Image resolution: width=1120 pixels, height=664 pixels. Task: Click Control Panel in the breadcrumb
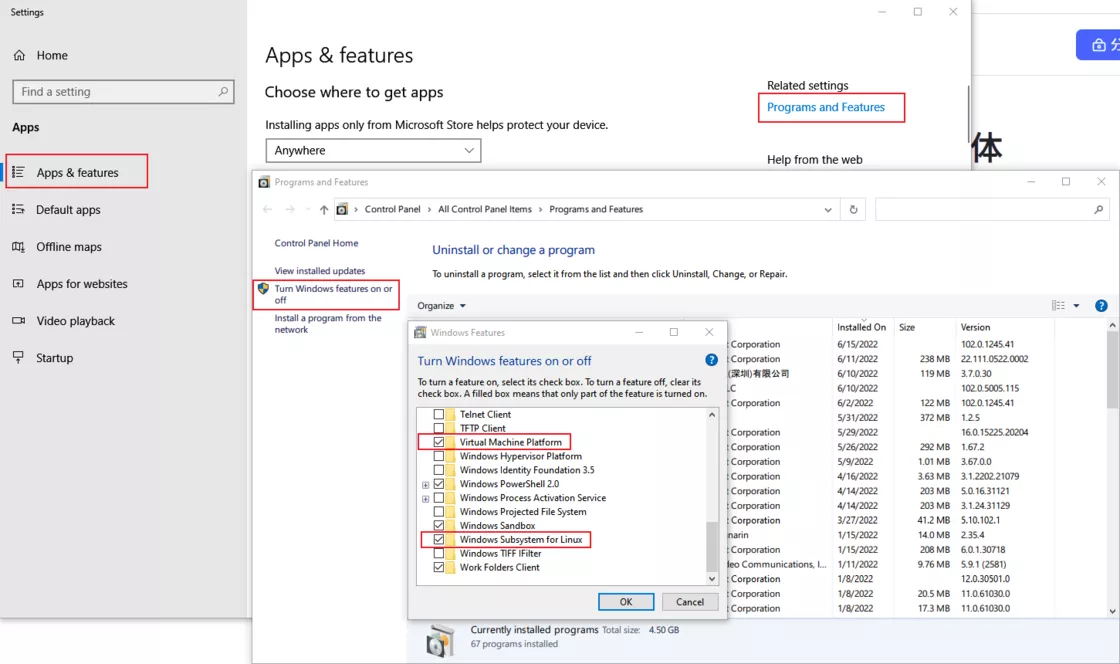point(392,209)
